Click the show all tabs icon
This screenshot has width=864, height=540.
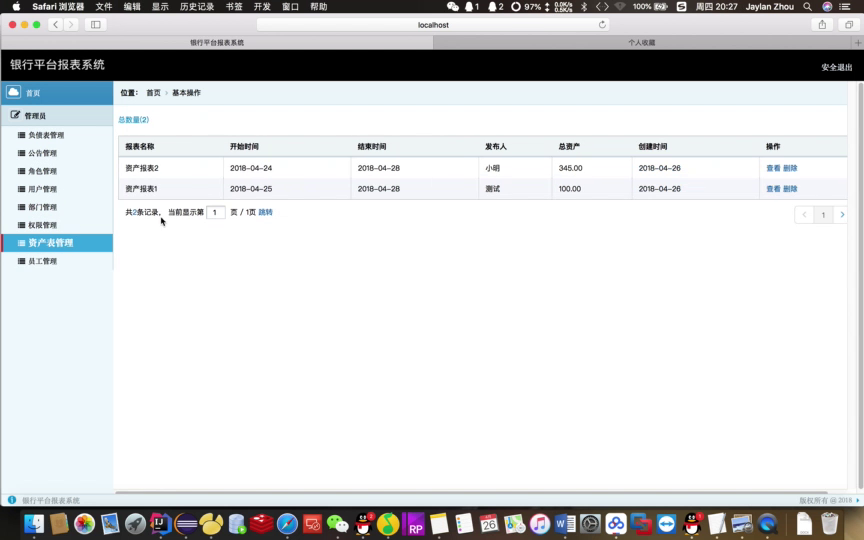849,24
